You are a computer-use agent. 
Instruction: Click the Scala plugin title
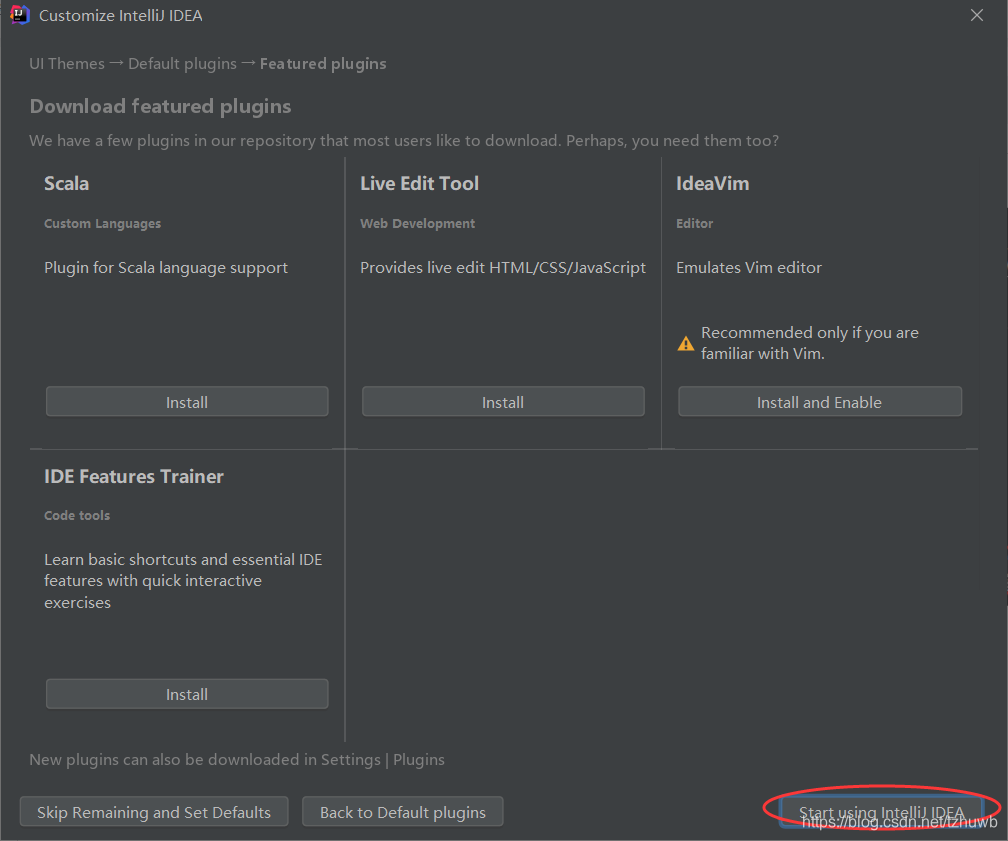tap(67, 183)
